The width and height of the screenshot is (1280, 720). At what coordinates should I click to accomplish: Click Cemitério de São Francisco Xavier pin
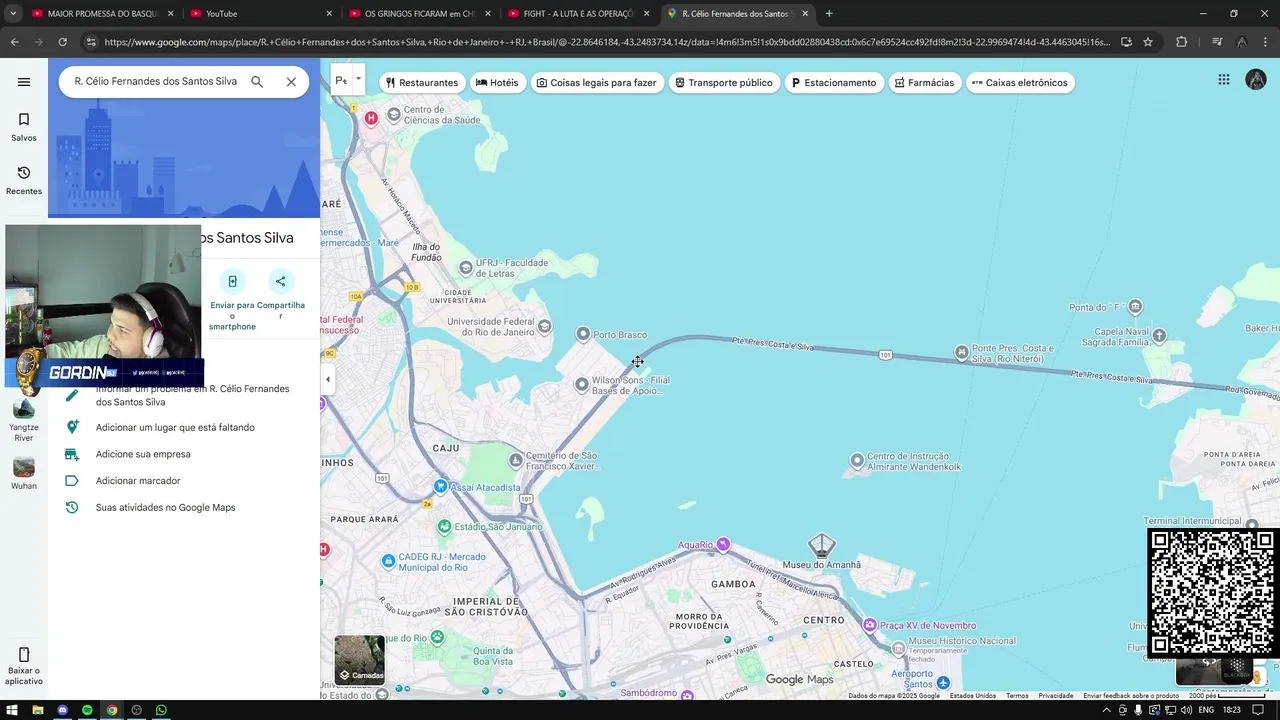516,460
